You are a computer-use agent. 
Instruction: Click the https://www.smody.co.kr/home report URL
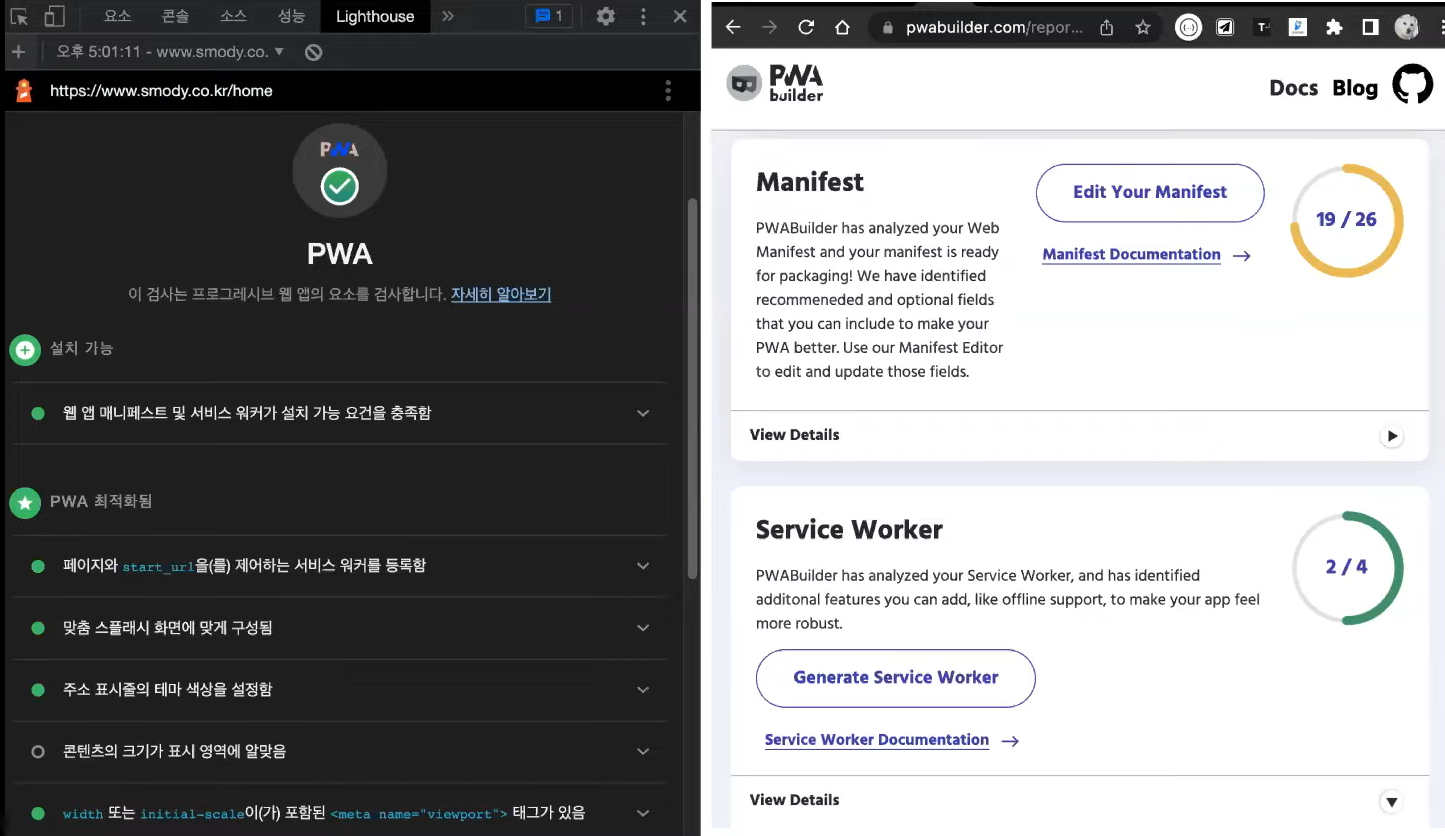click(x=161, y=91)
